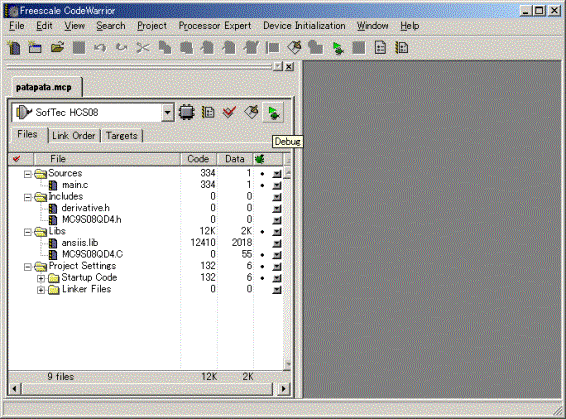The image size is (566, 419).
Task: Click the red checkmark icon in the project toolbar
Action: [230, 112]
